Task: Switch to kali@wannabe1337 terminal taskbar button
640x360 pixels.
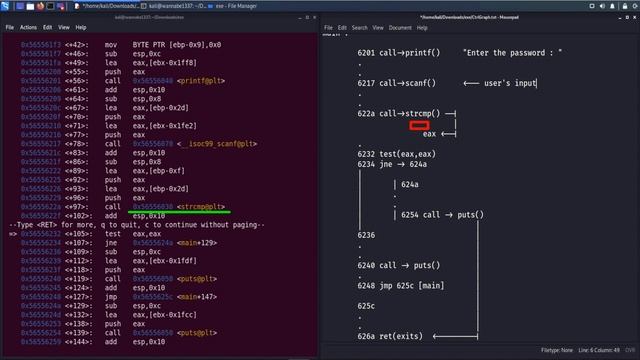Action: click(x=173, y=6)
